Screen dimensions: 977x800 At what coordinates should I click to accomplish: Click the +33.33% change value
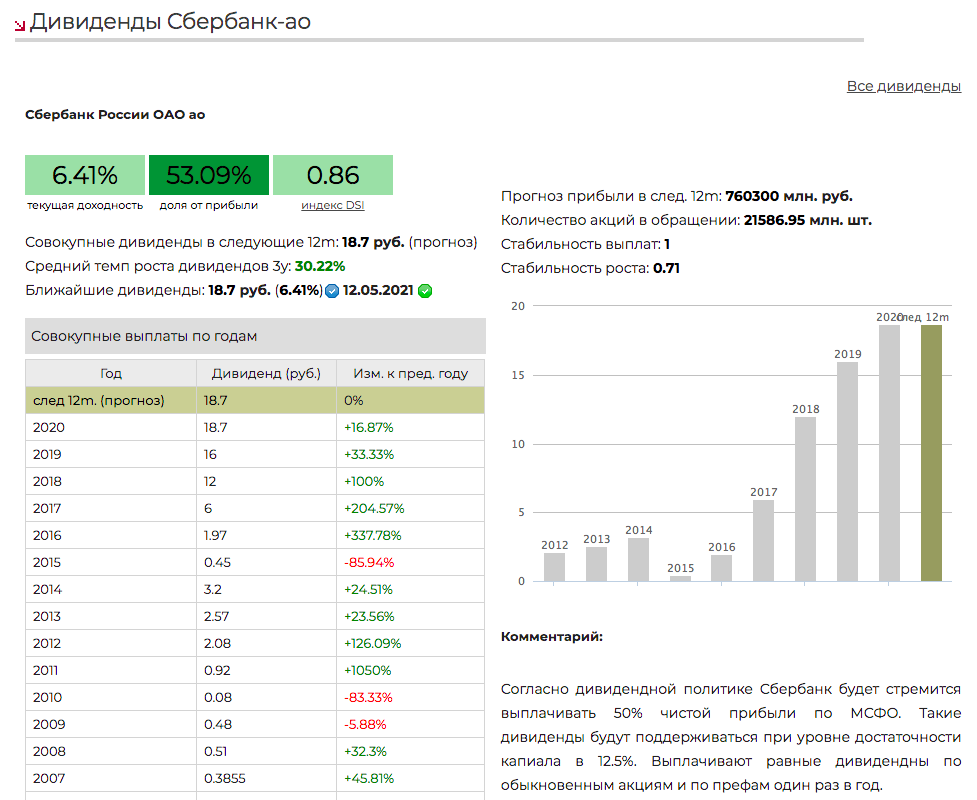point(369,454)
